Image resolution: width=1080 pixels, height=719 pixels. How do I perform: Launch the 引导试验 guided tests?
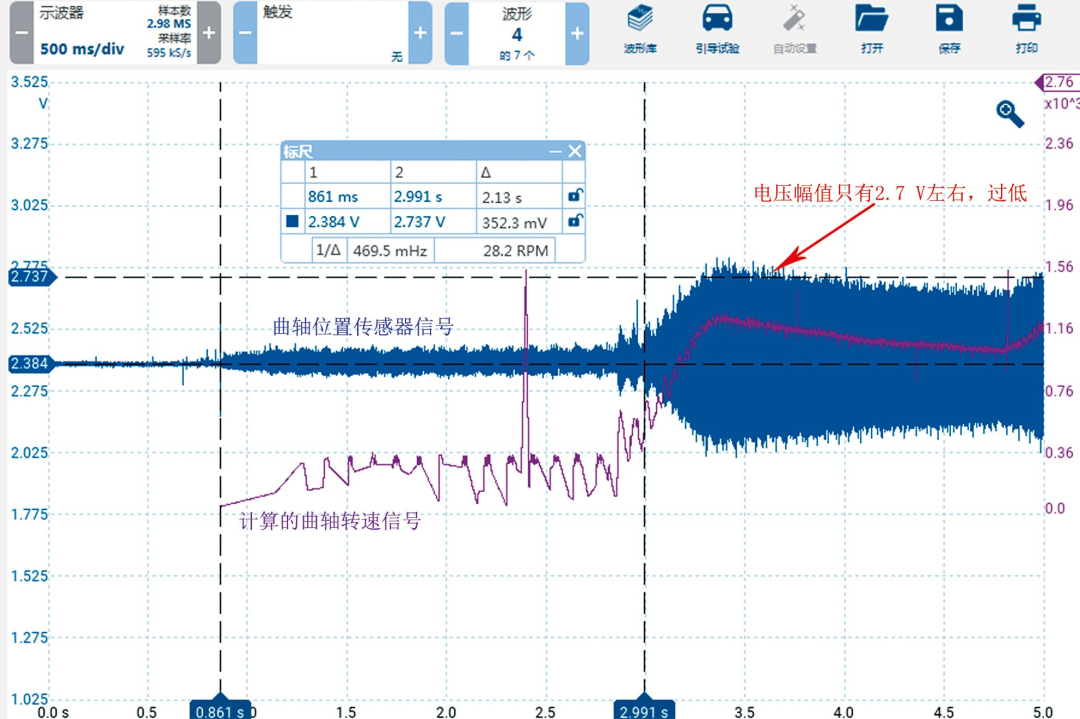(x=717, y=30)
